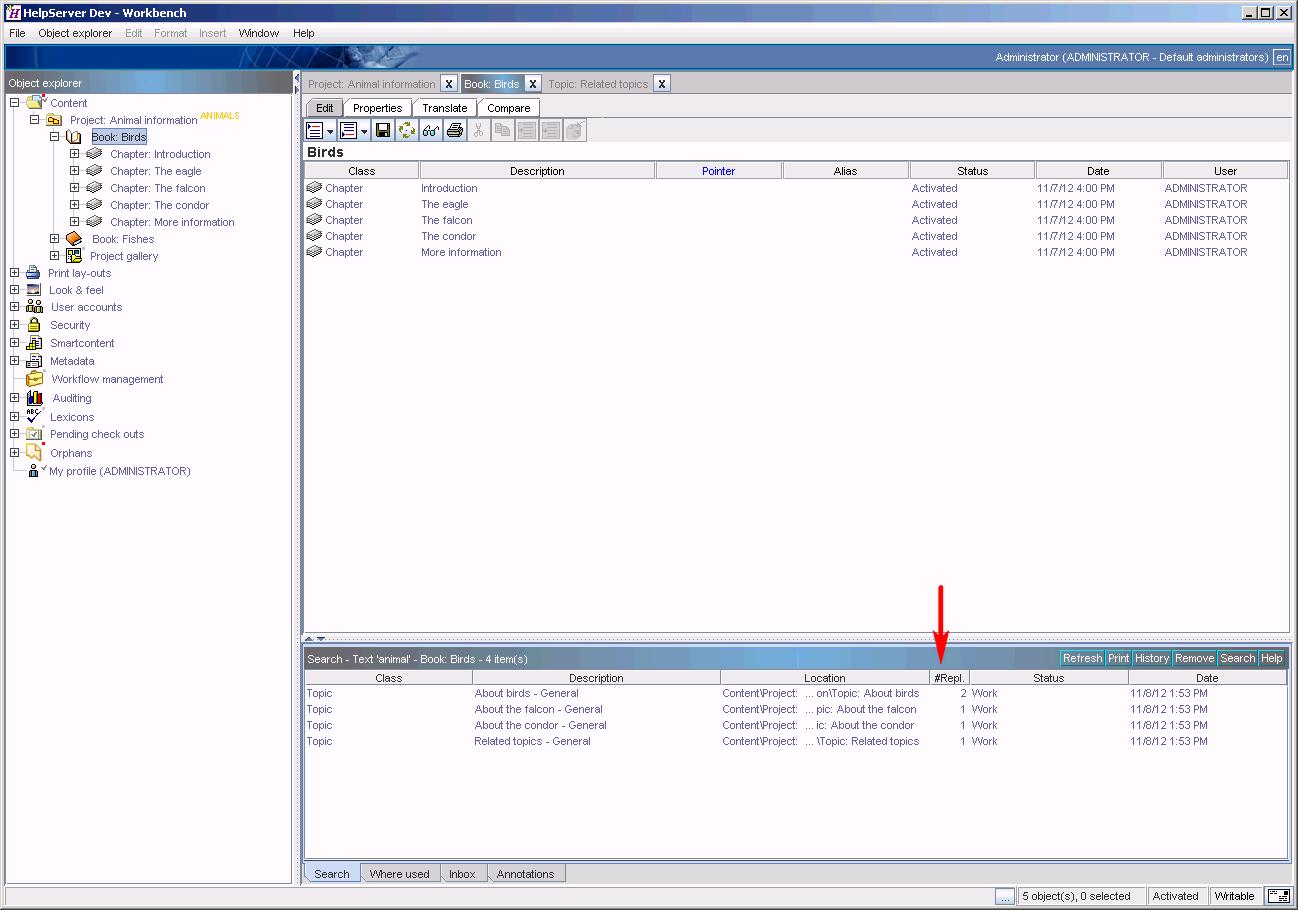Click the Workflow management icon
This screenshot has width=1298, height=910.
pyautogui.click(x=35, y=378)
